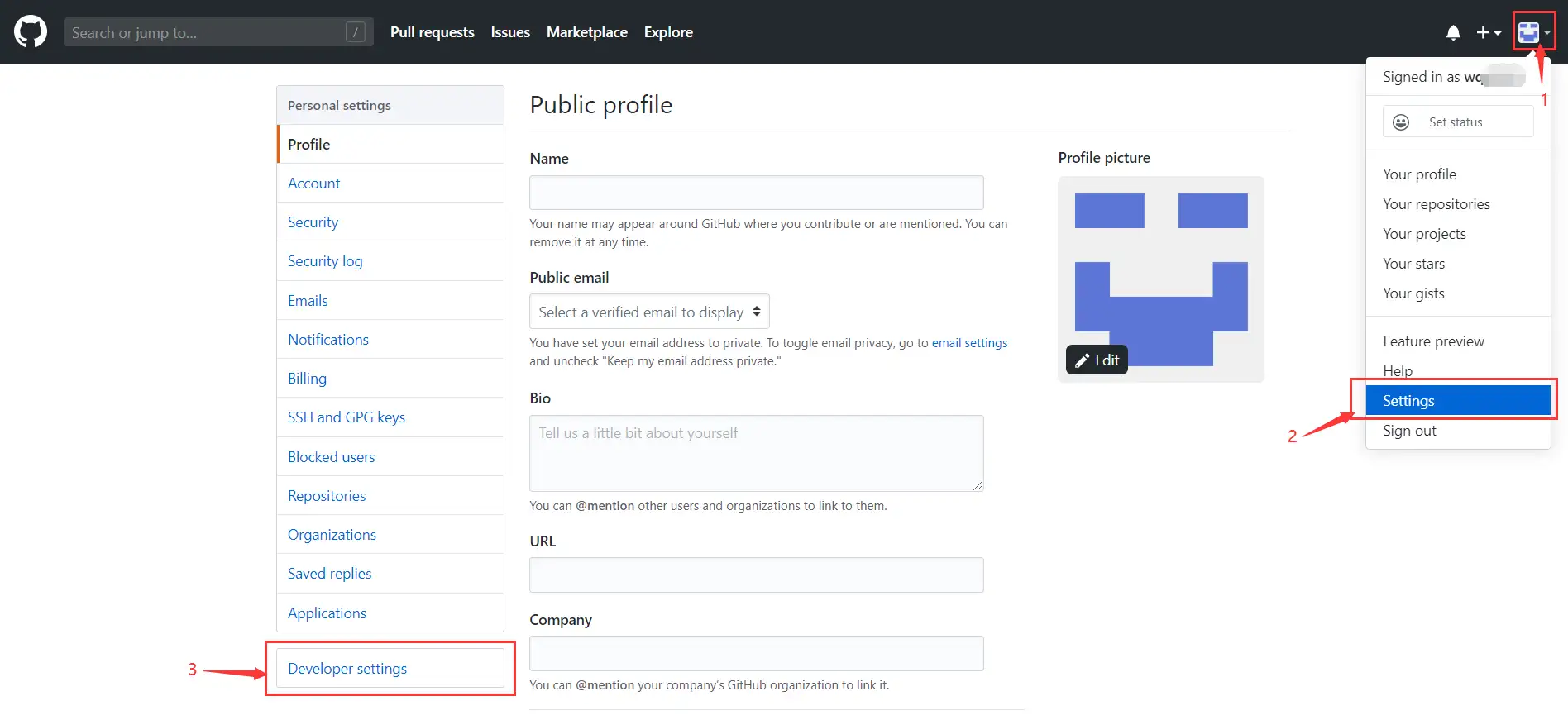Choose Sign out from the menu
This screenshot has width=1568, height=720.
tap(1409, 431)
